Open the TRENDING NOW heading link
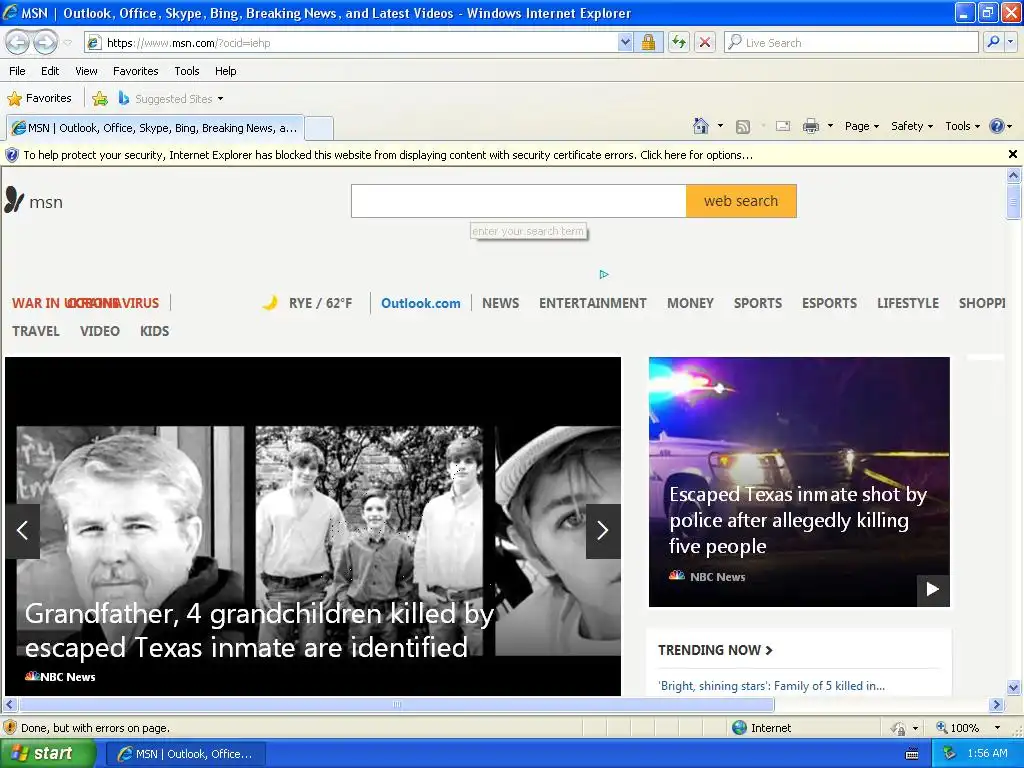The image size is (1024, 768). click(715, 650)
